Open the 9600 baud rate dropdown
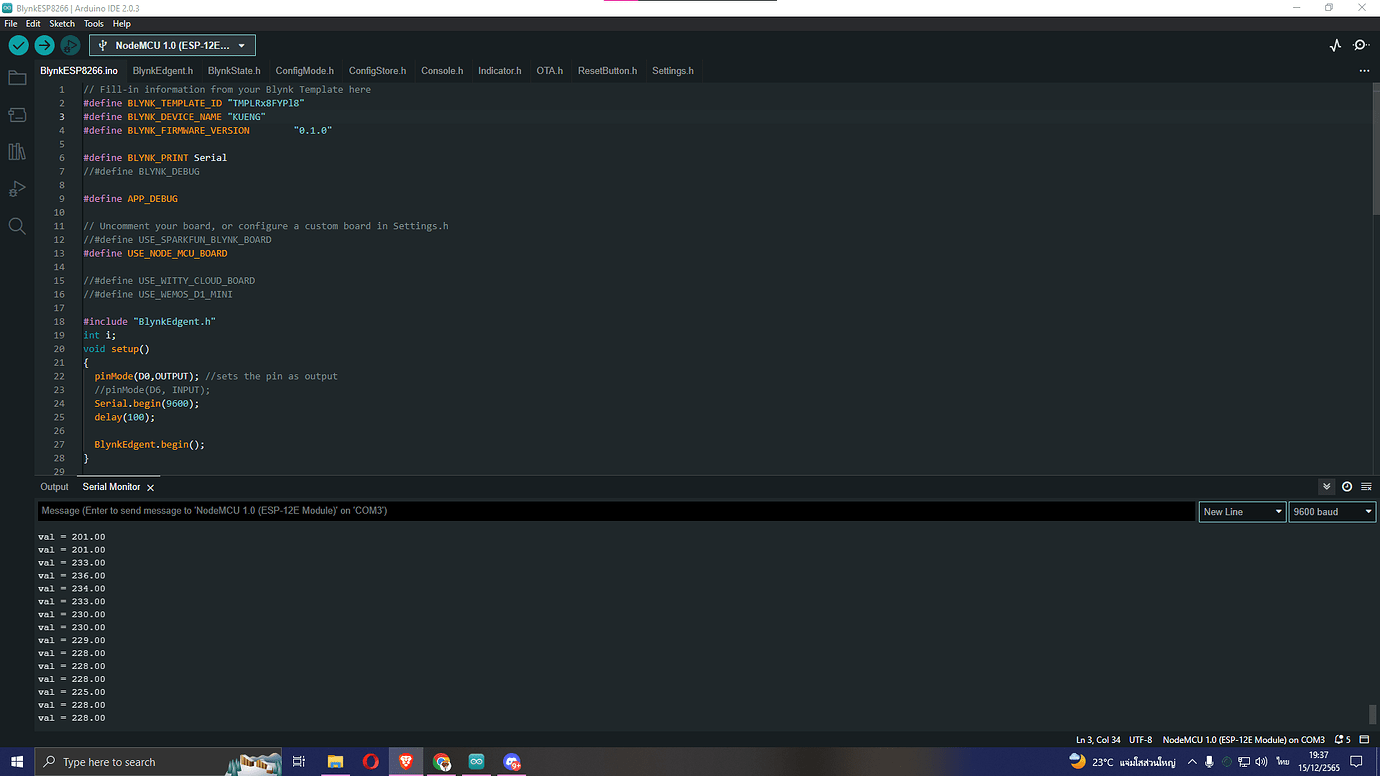The width and height of the screenshot is (1380, 776). tap(1332, 511)
